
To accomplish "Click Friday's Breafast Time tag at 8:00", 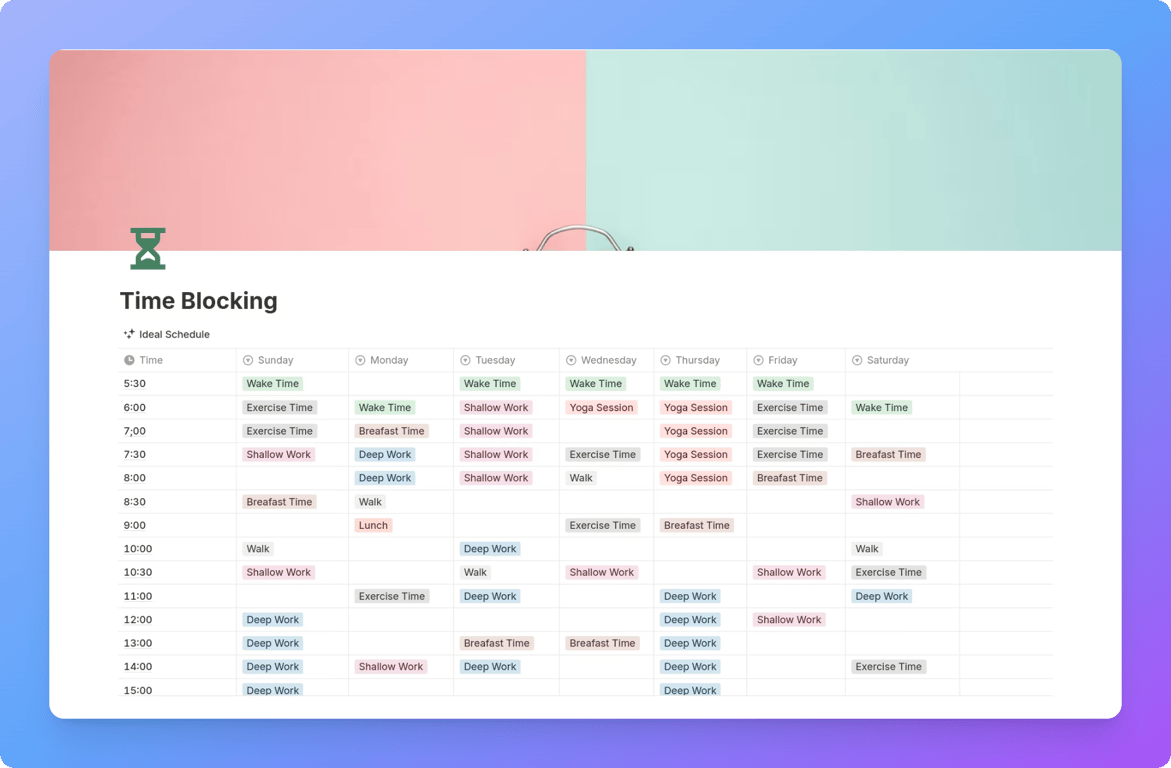I will point(789,477).
